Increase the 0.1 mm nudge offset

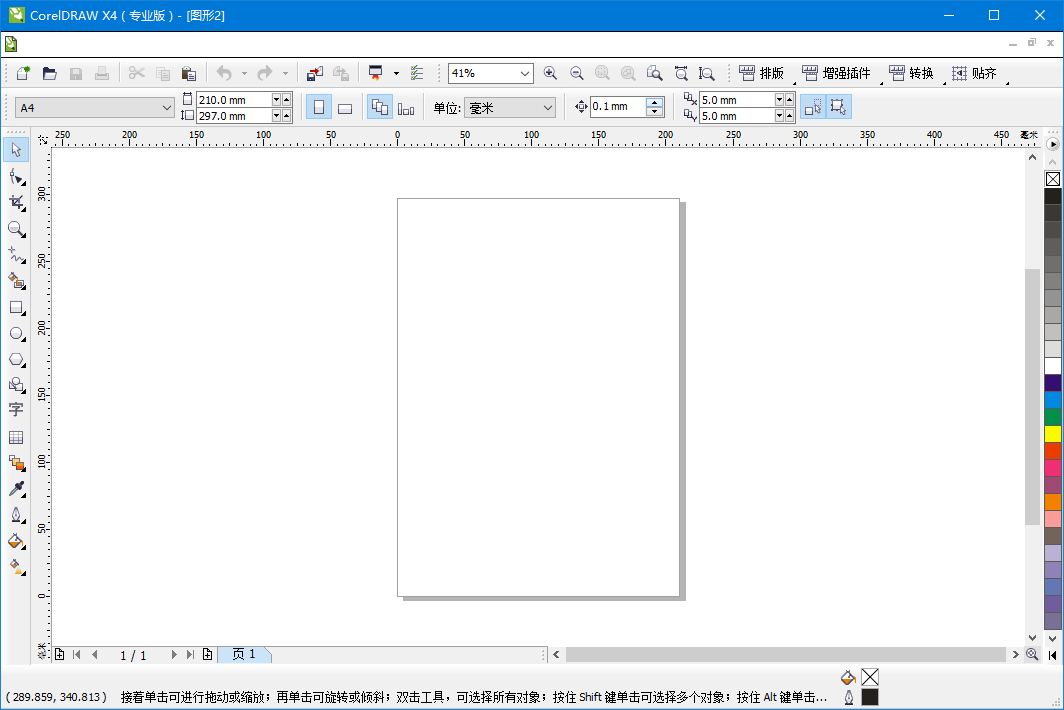(654, 102)
